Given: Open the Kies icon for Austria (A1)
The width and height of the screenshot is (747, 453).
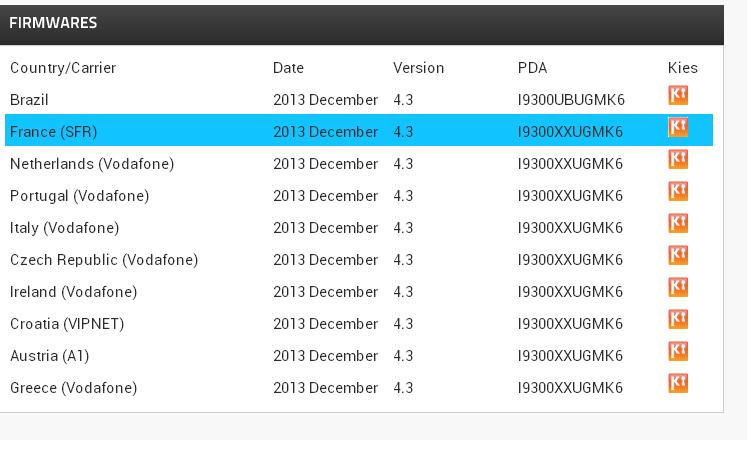Looking at the screenshot, I should [678, 351].
